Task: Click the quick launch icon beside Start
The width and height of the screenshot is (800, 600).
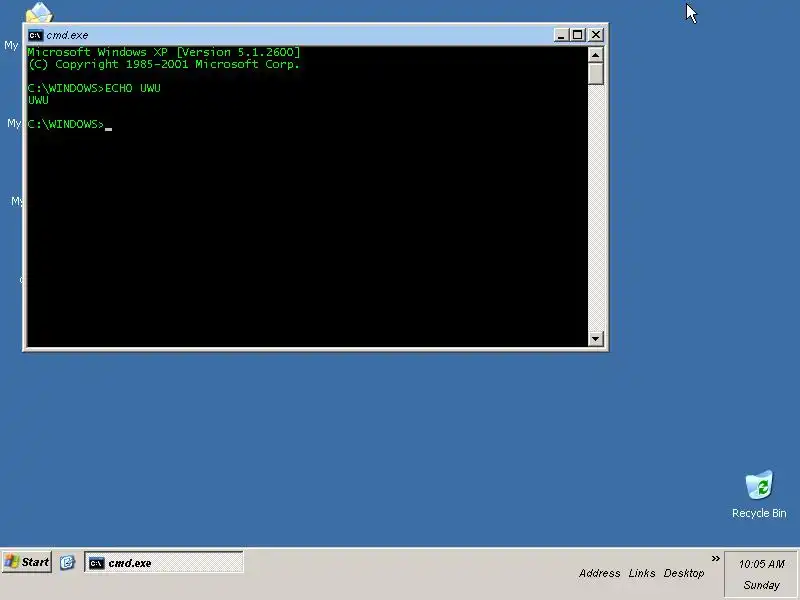Action: [x=67, y=562]
